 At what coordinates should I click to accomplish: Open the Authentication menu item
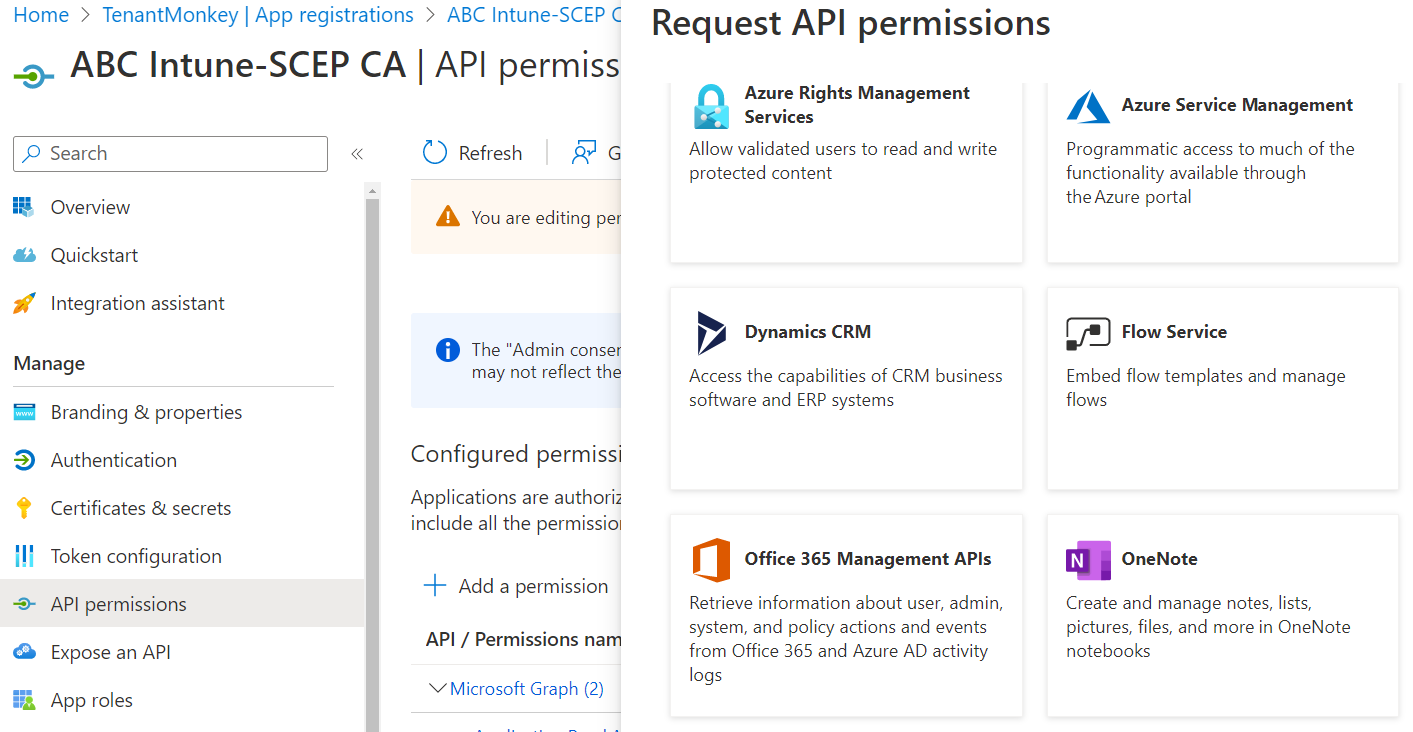(113, 460)
